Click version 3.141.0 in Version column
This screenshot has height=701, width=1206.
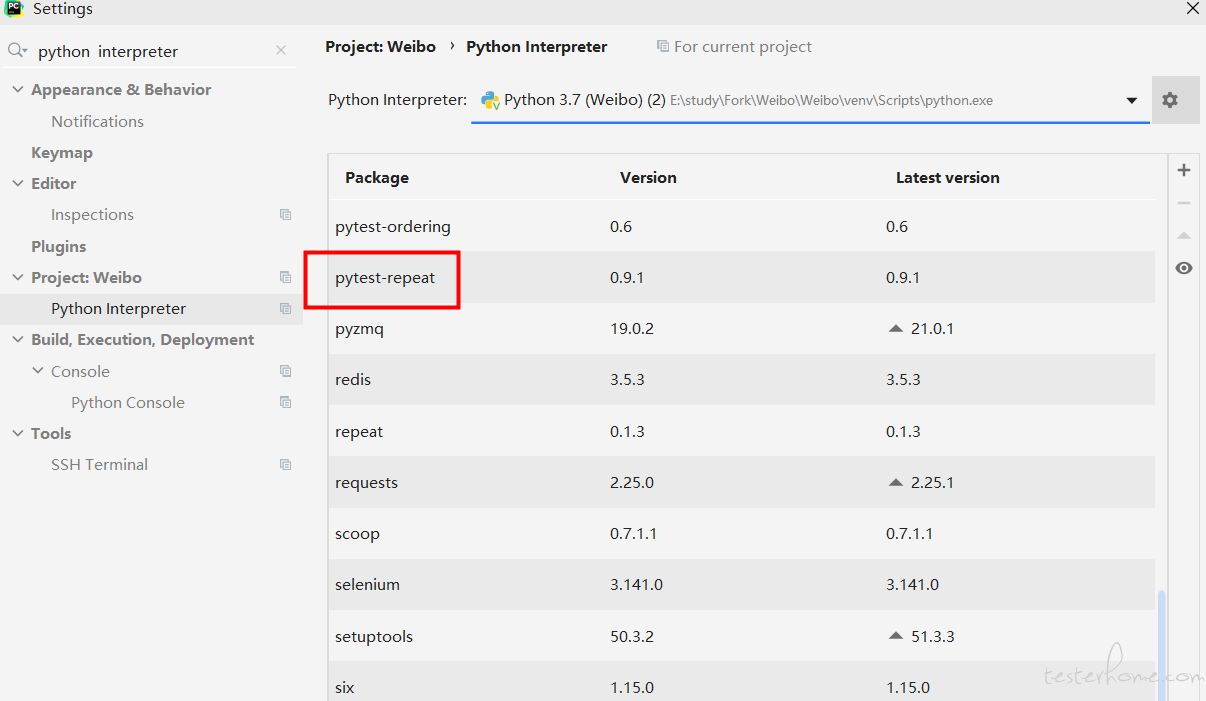pos(636,585)
